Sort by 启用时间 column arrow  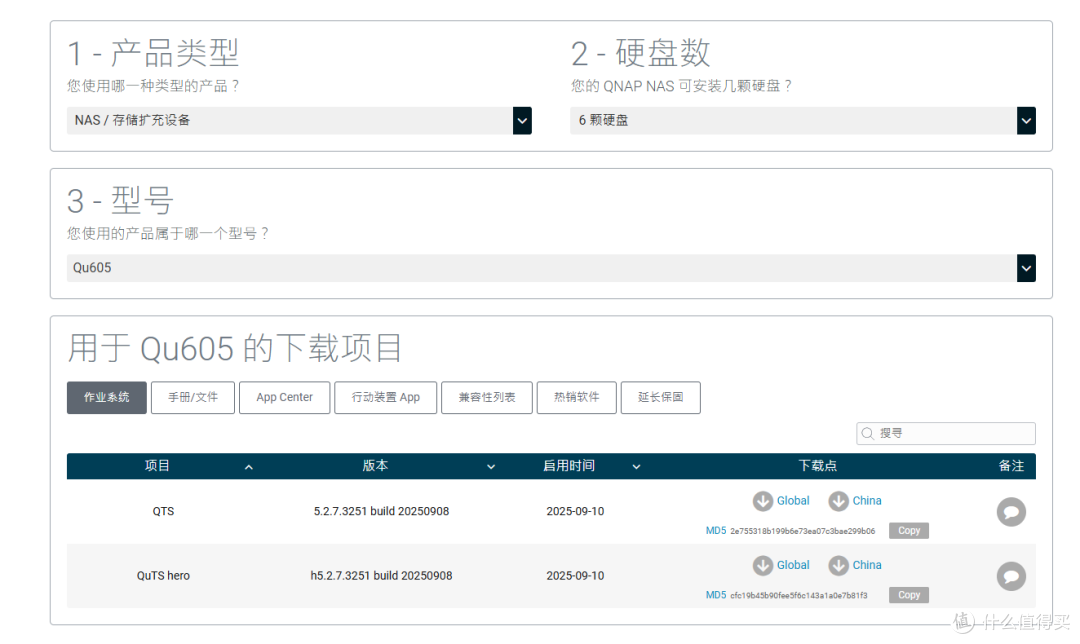coord(636,467)
